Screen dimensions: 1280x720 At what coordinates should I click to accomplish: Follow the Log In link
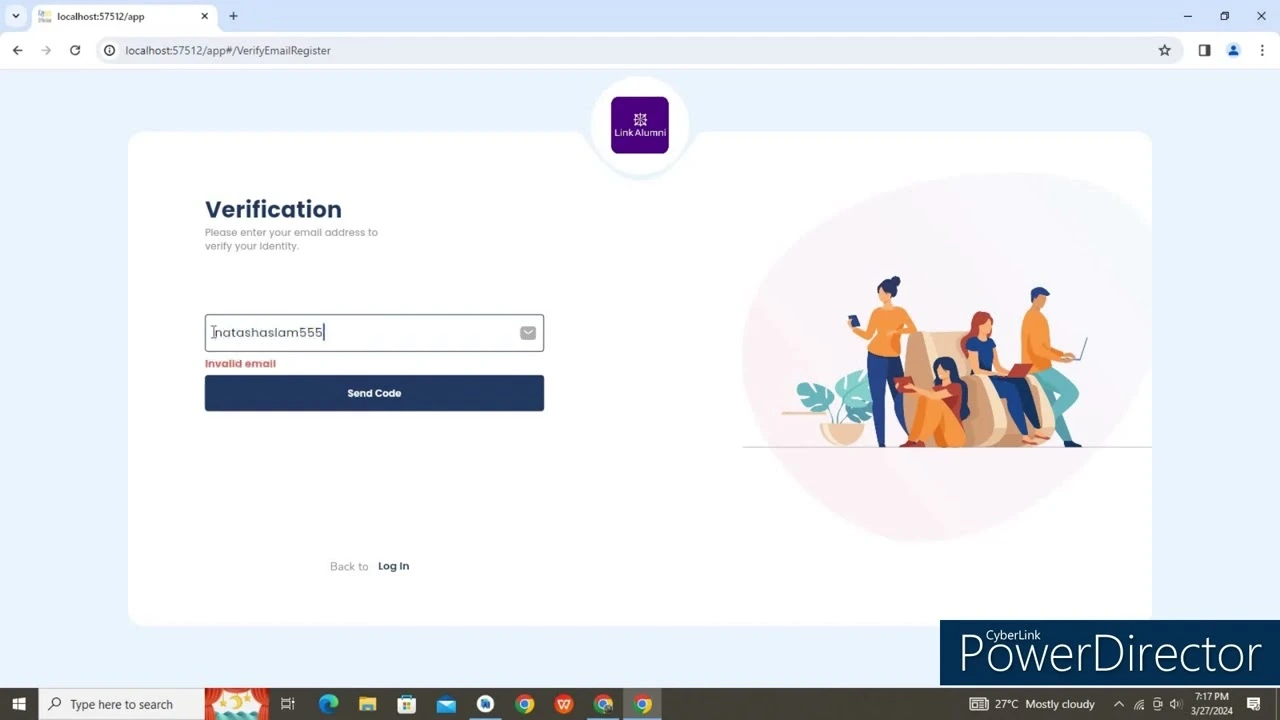tap(393, 566)
